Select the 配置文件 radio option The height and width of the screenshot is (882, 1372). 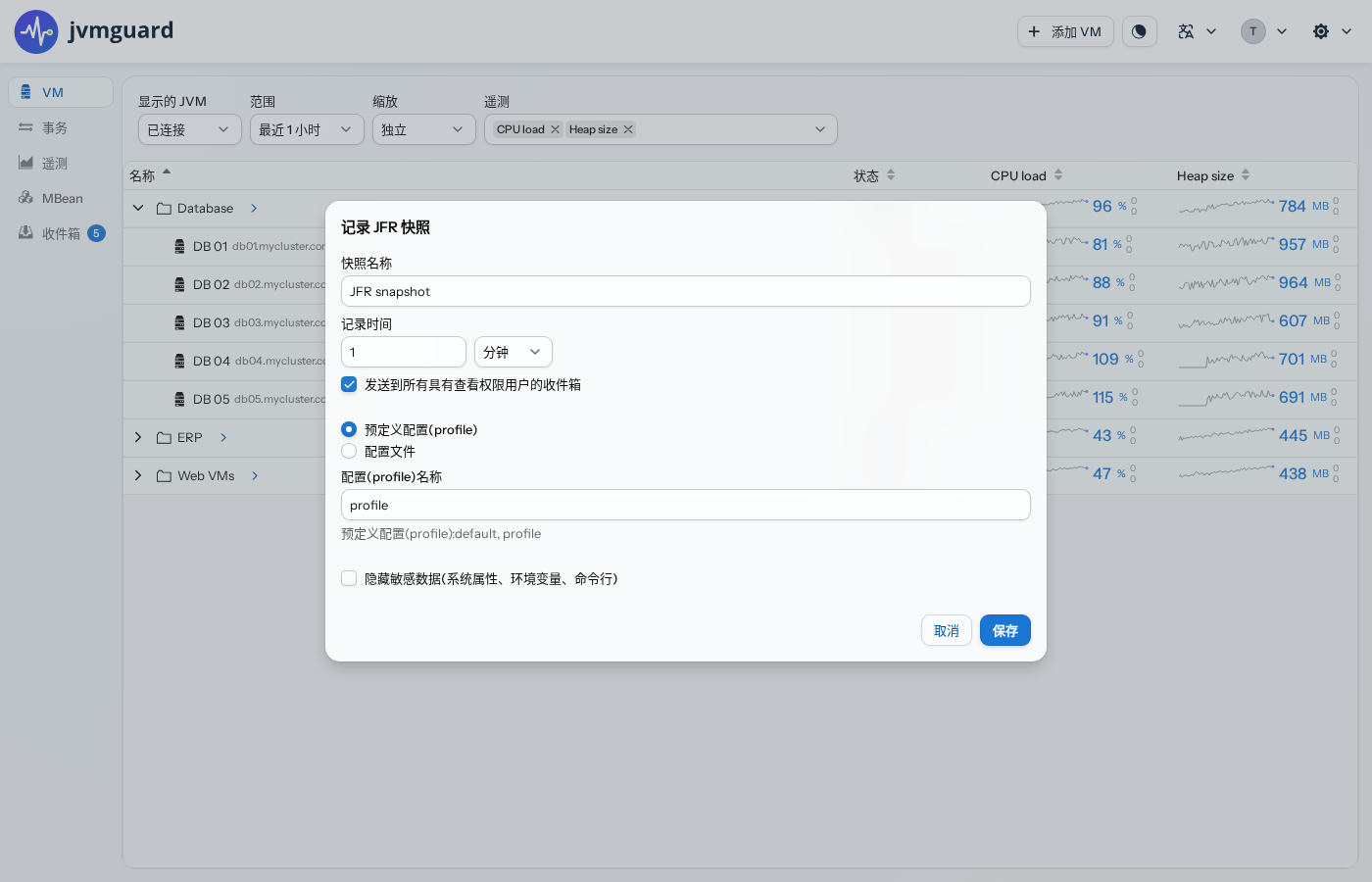coord(349,451)
